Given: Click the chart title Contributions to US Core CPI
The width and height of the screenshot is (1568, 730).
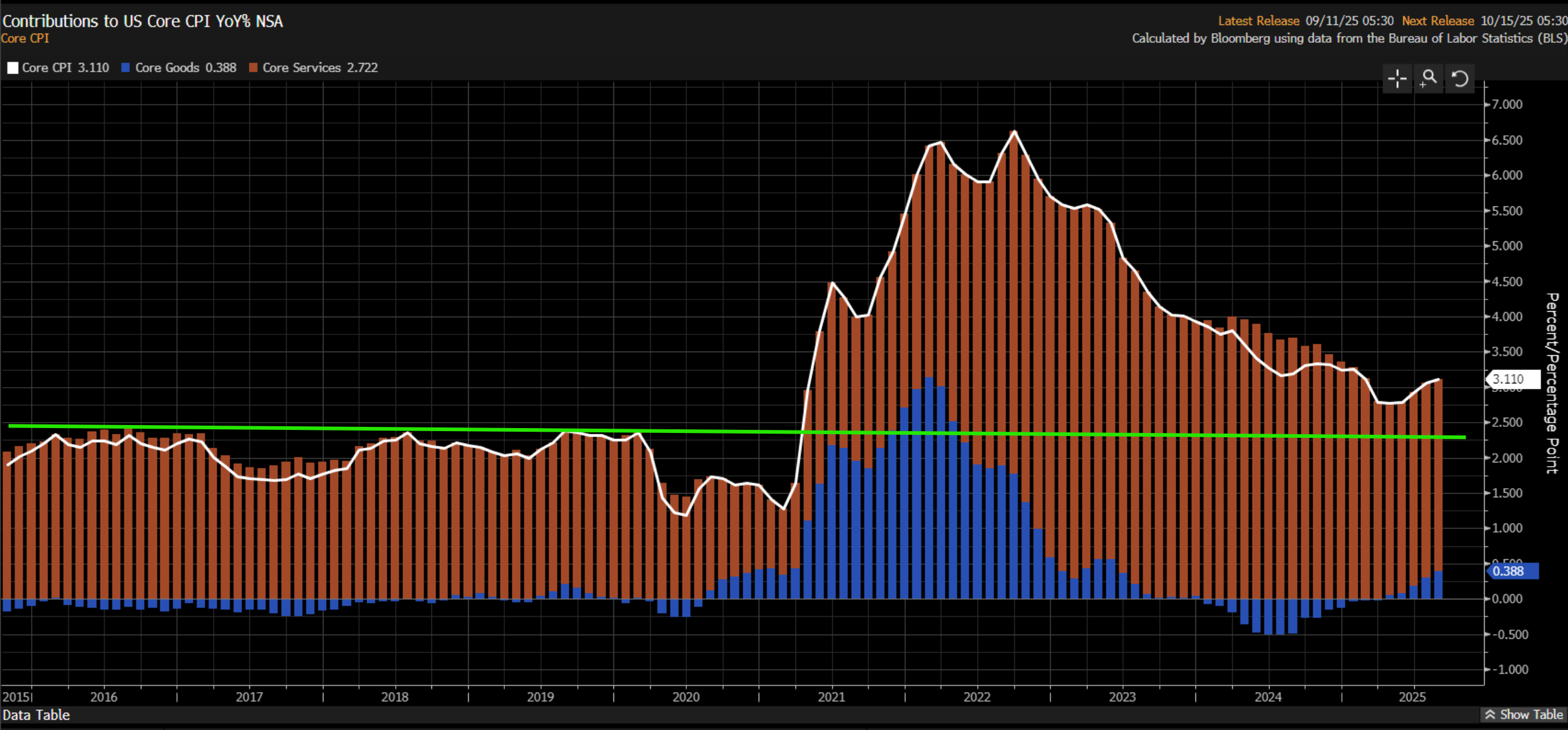Looking at the screenshot, I should pos(142,21).
